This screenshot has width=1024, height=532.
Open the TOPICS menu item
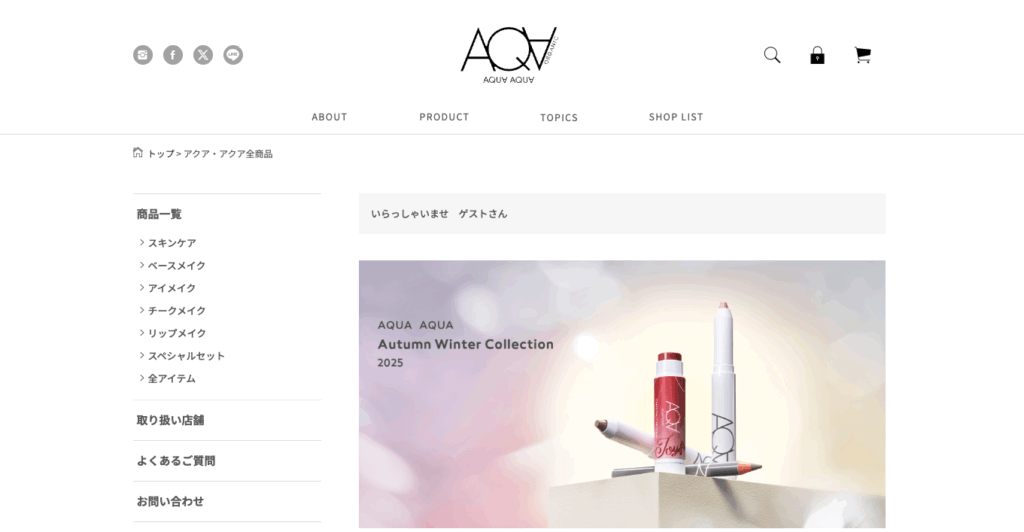tap(559, 117)
